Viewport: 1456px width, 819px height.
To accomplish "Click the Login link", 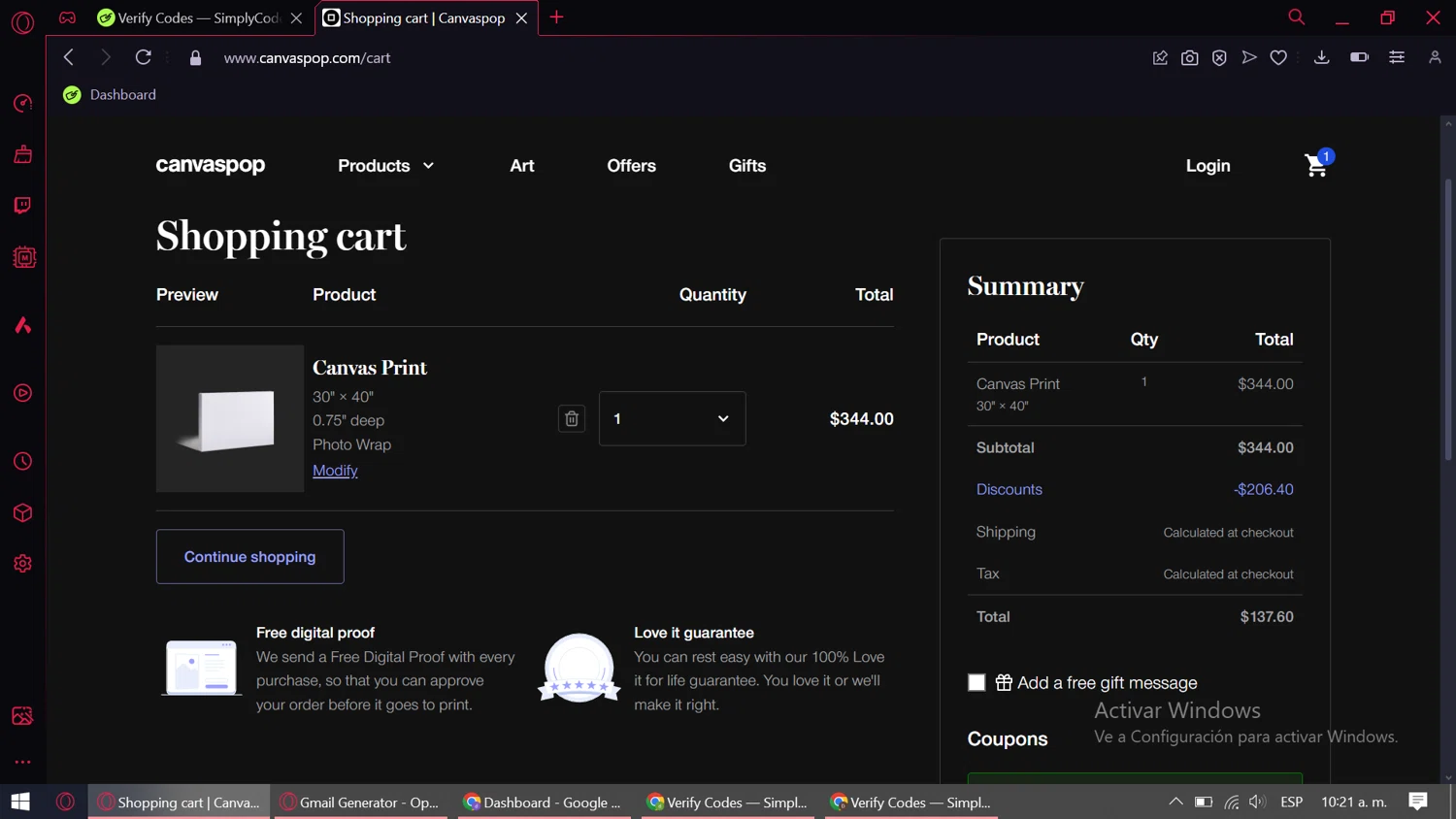I will pos(1208,166).
